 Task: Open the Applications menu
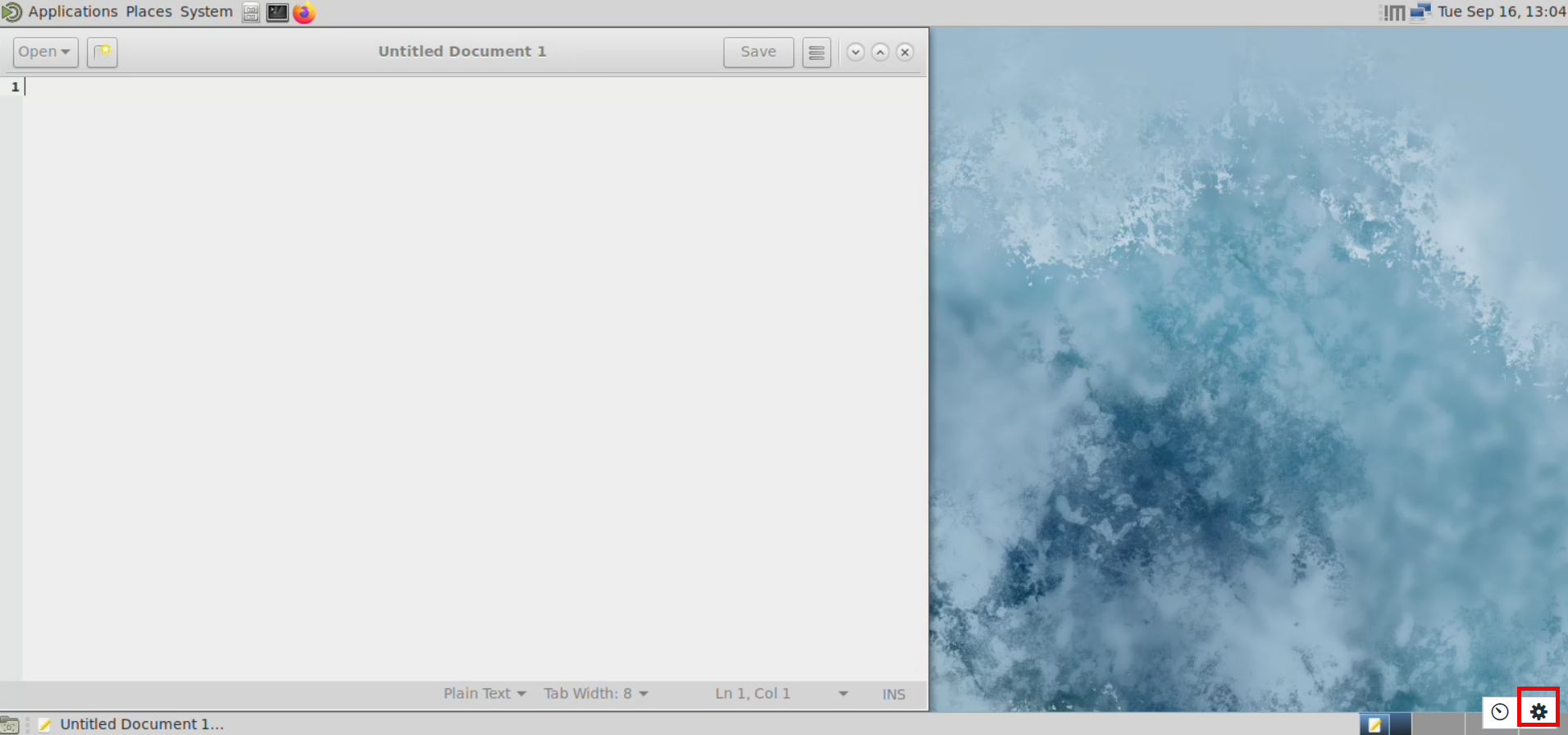(73, 11)
